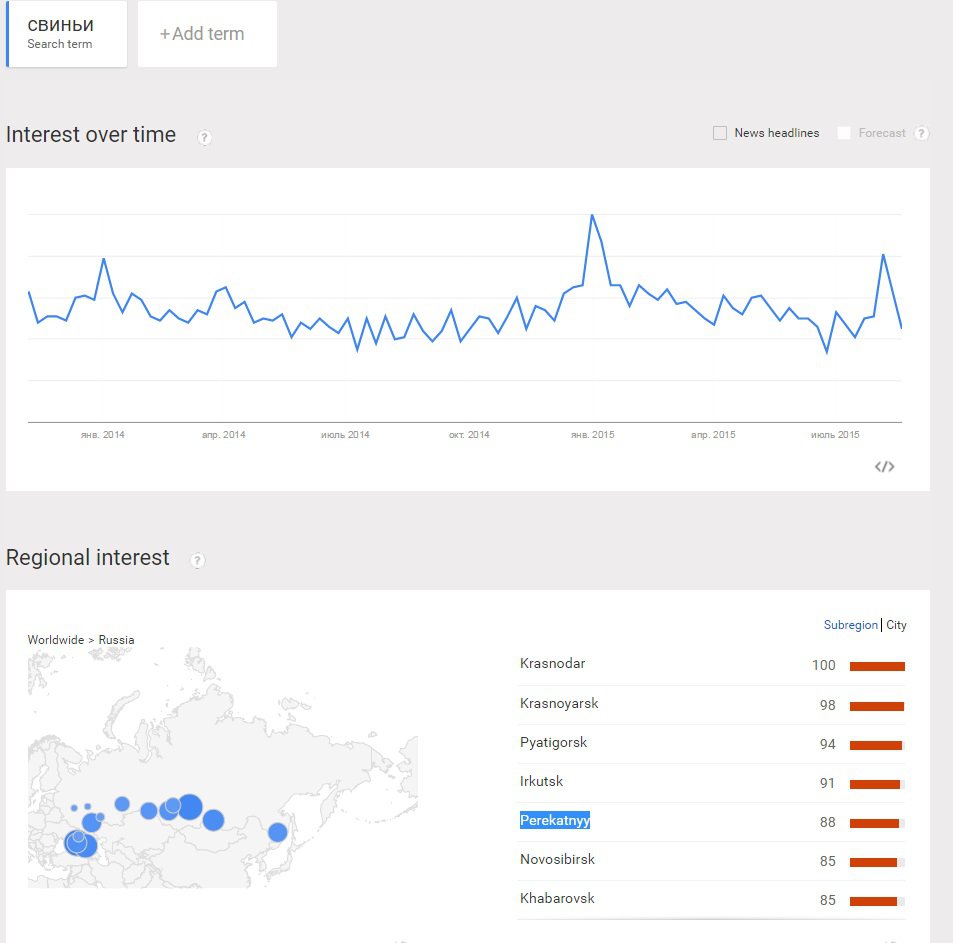The width and height of the screenshot is (953, 943).
Task: Switch to the Subregion view
Action: pyautogui.click(x=850, y=625)
